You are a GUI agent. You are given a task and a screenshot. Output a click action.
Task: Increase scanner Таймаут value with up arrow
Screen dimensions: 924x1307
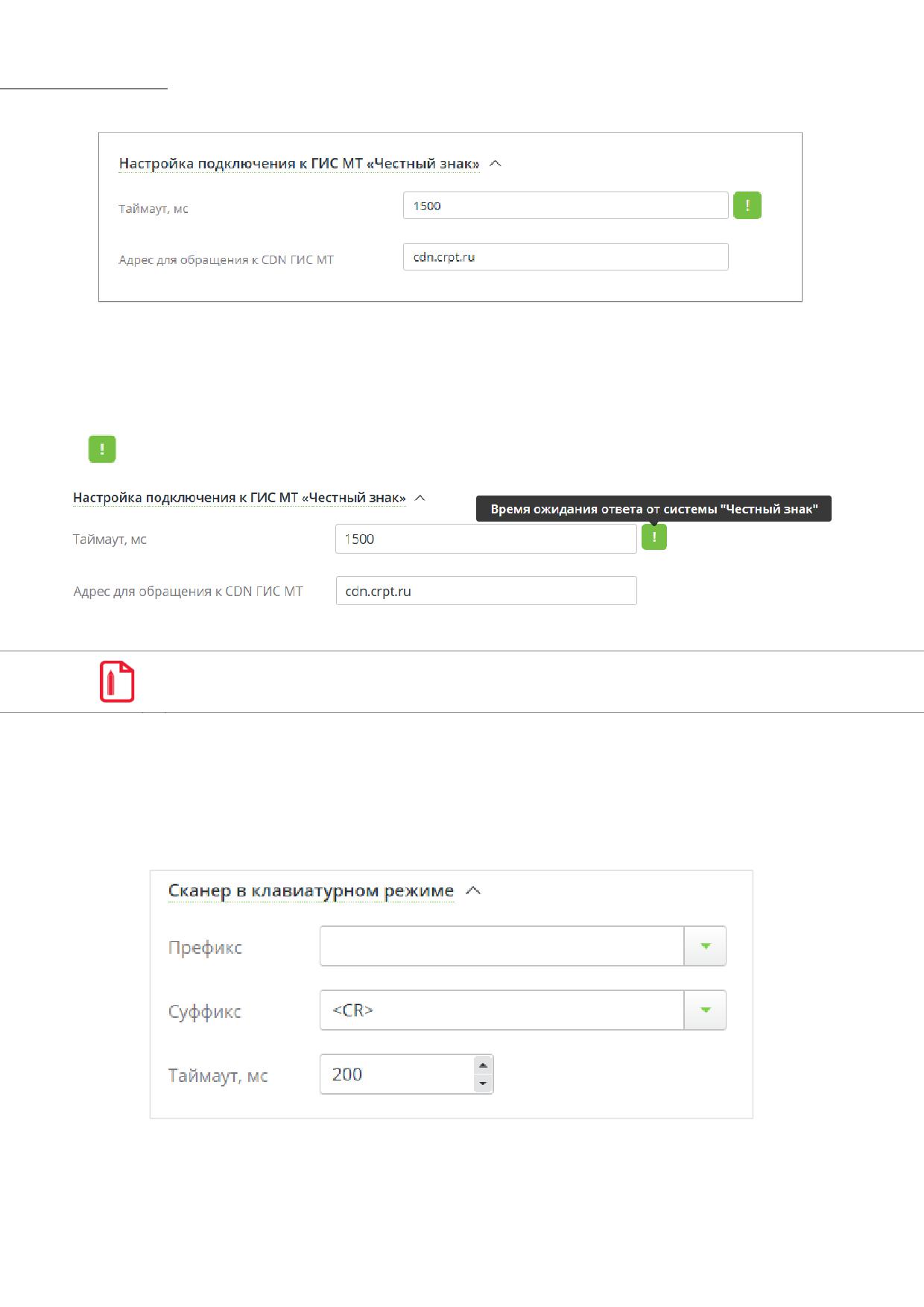click(x=483, y=1065)
